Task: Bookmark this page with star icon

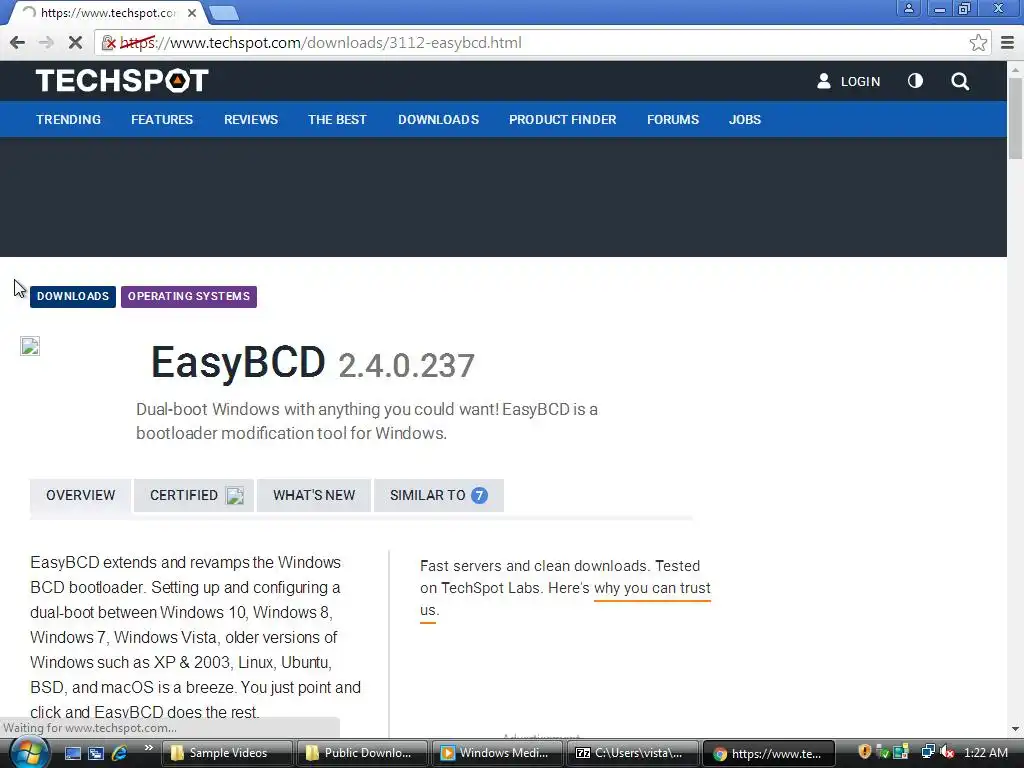Action: pos(978,43)
